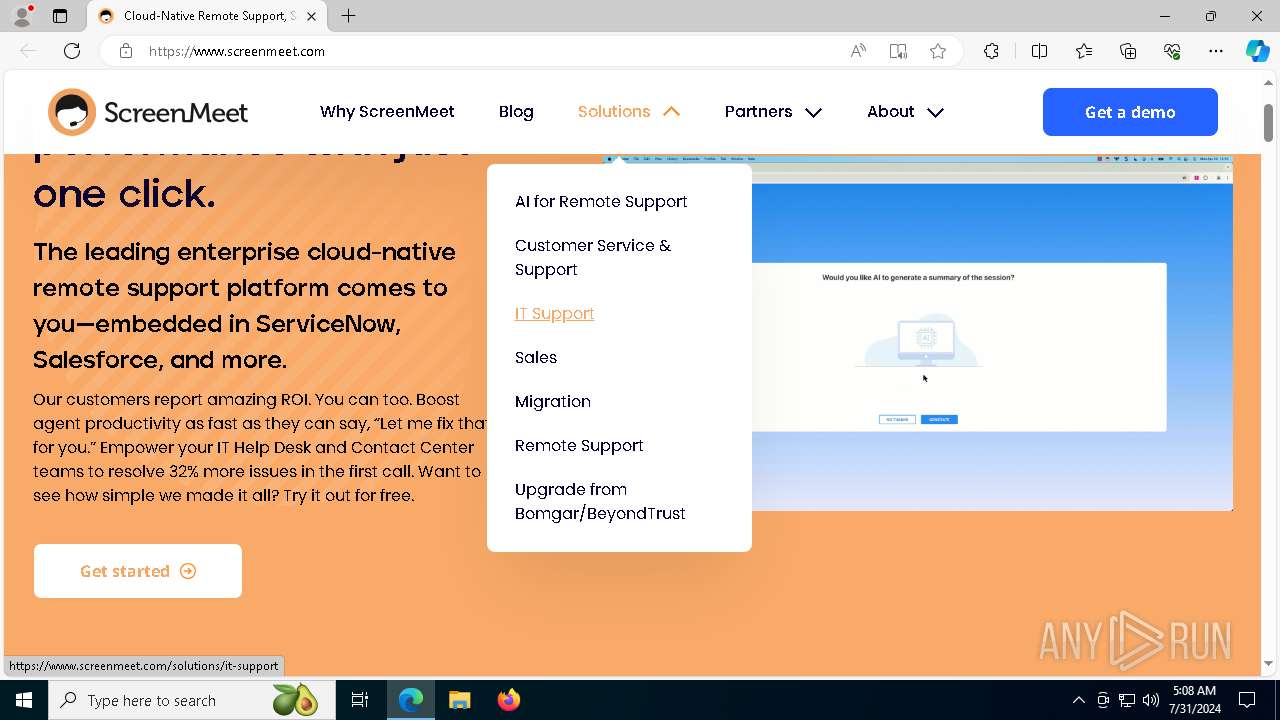Open immersive reader icon

pos(898,51)
